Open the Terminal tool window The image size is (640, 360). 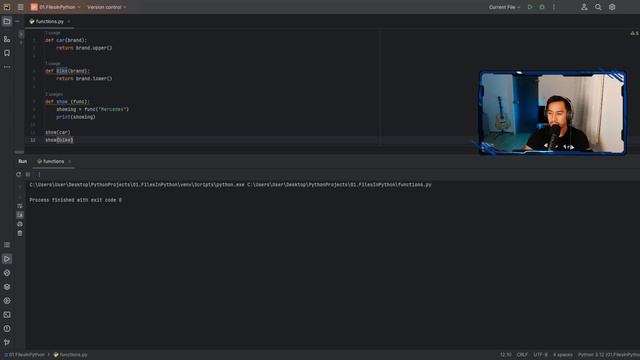pos(7,315)
